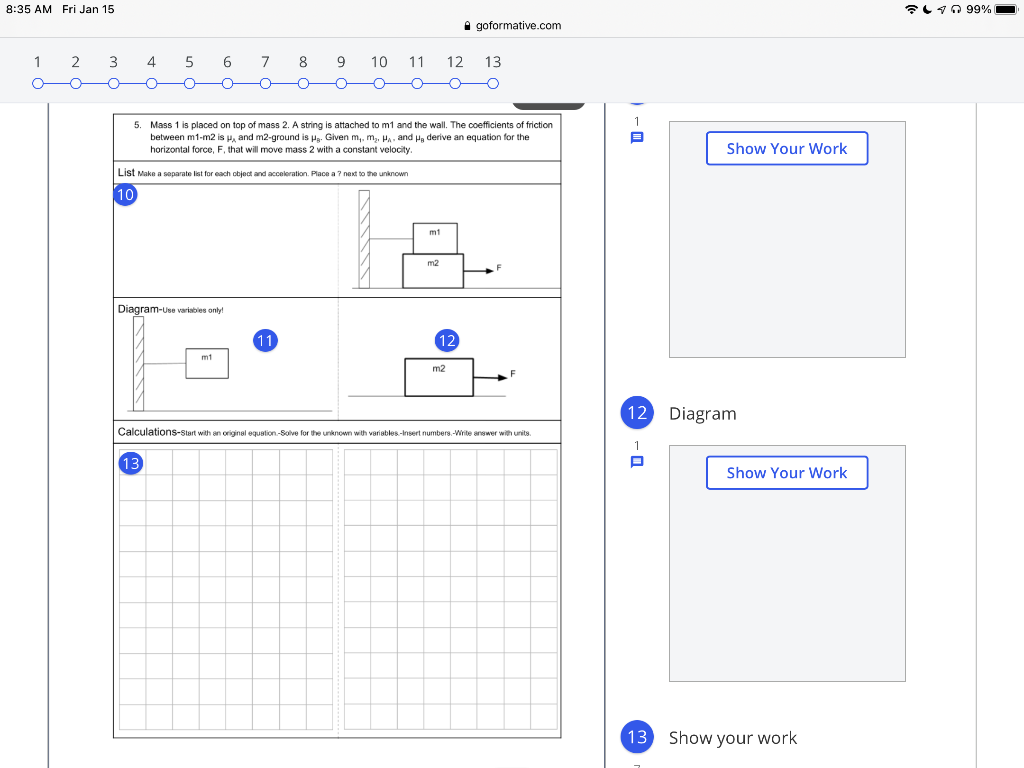
Task: Click the blue marker badge 11 on worksheet
Action: [265, 340]
